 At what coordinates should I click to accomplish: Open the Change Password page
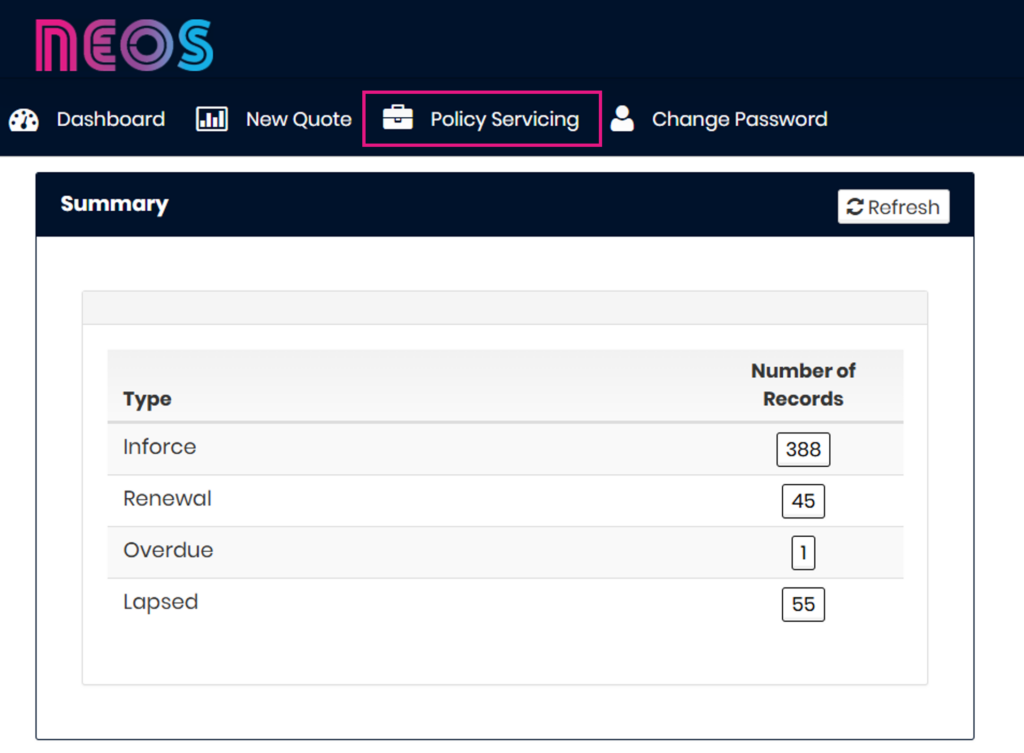(739, 119)
